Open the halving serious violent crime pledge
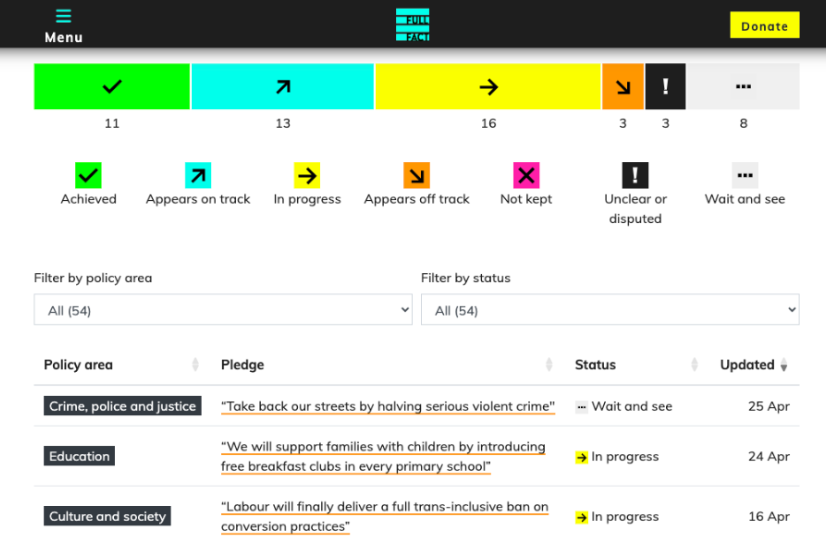826x544 pixels. (x=388, y=407)
